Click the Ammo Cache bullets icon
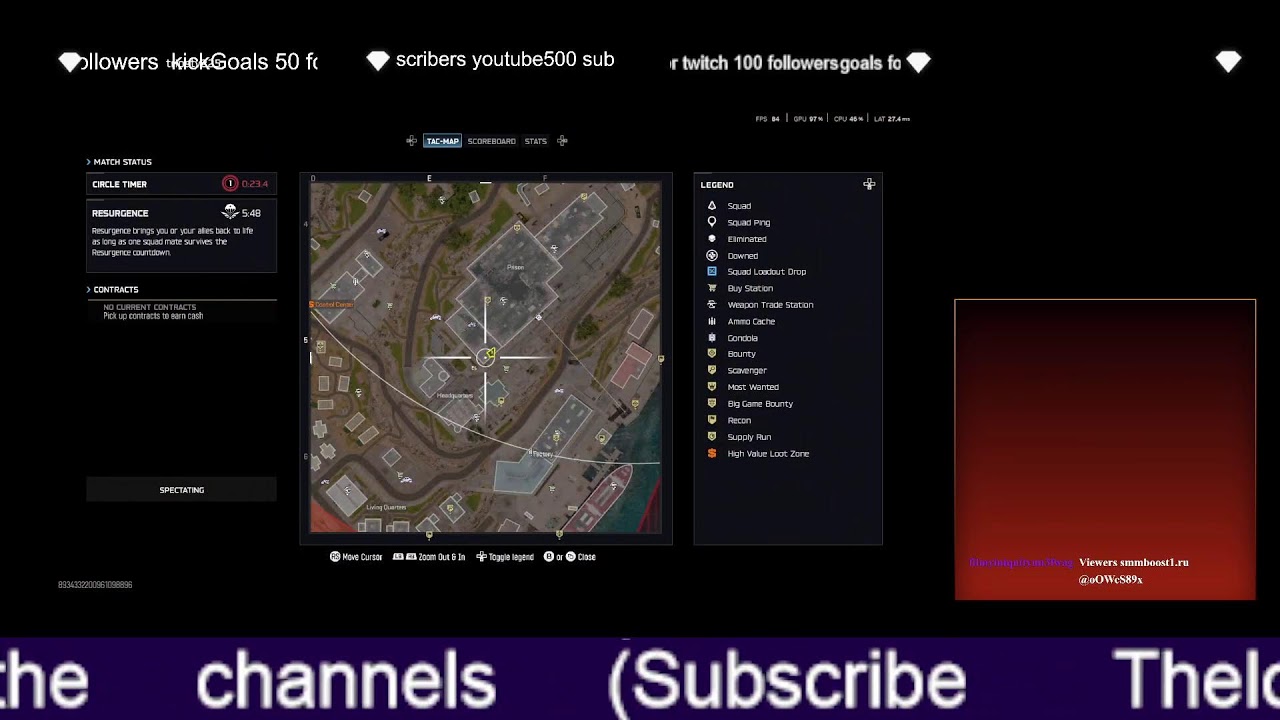Image resolution: width=1280 pixels, height=720 pixels. pyautogui.click(x=712, y=321)
